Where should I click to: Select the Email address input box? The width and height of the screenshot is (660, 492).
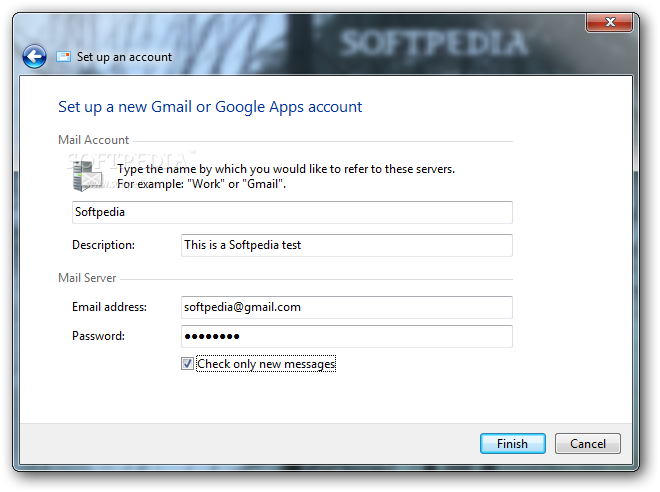(347, 307)
